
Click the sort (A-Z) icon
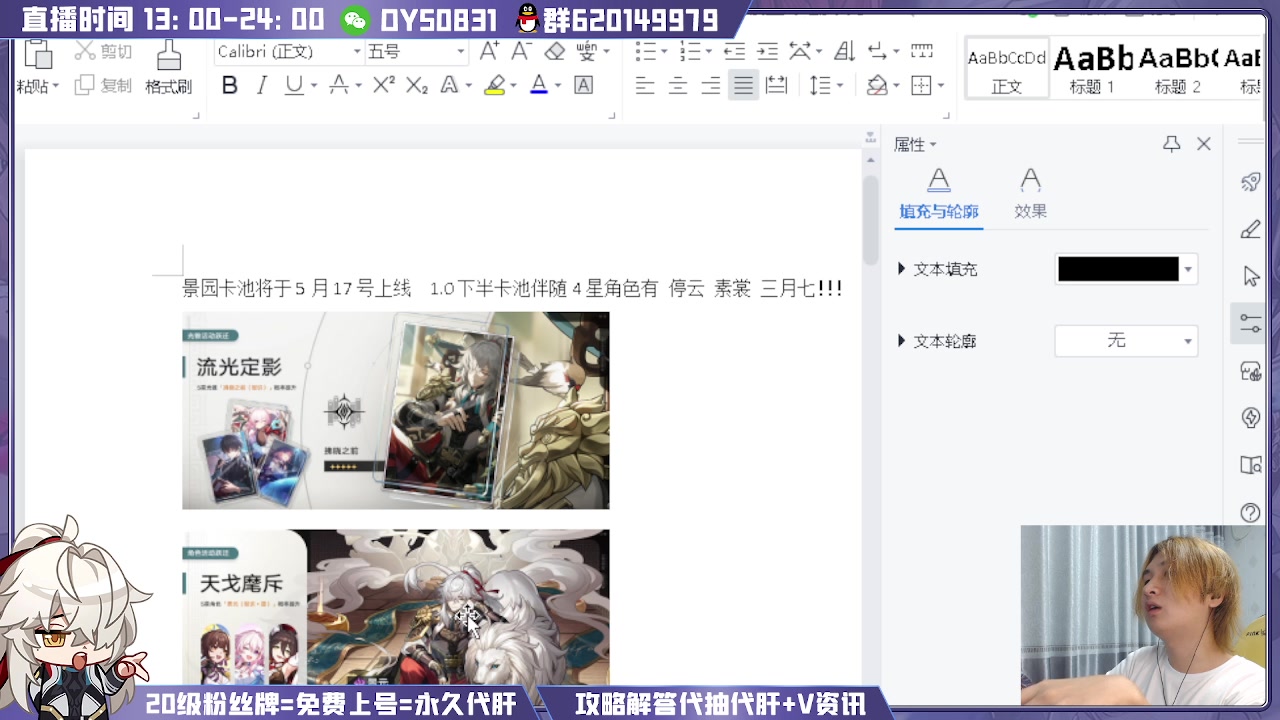(x=844, y=52)
